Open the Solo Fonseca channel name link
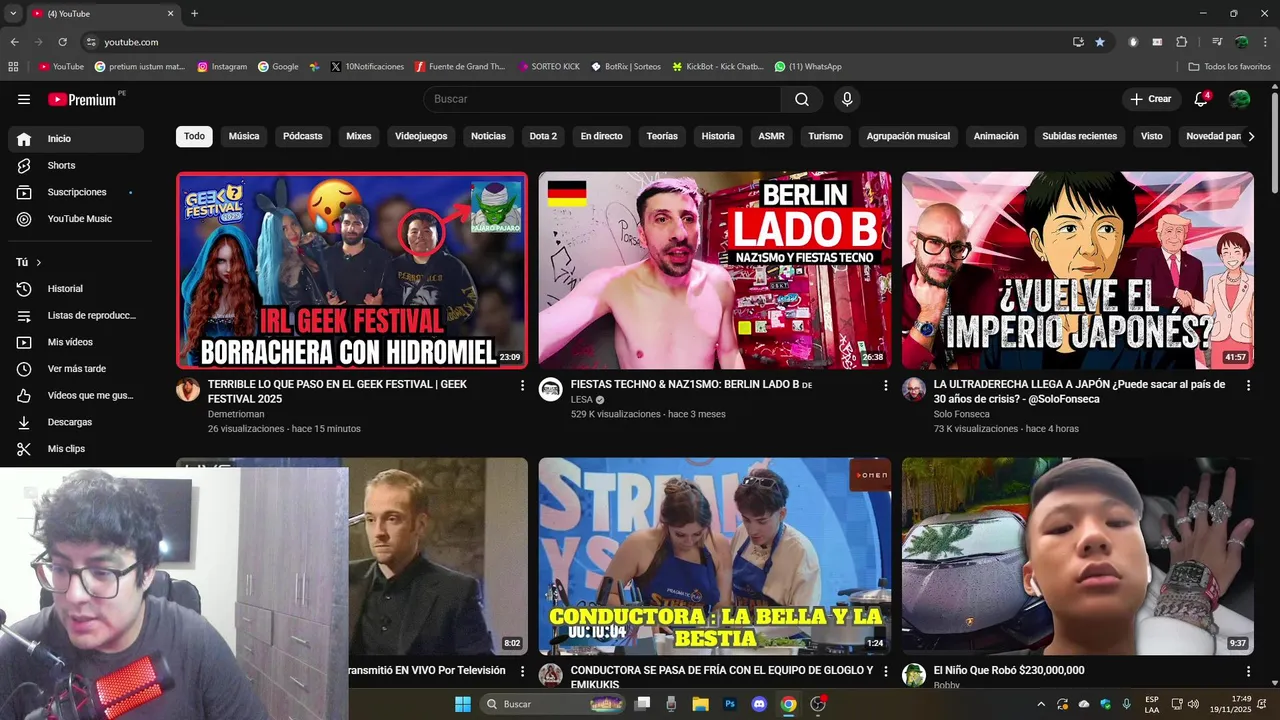 click(x=962, y=414)
